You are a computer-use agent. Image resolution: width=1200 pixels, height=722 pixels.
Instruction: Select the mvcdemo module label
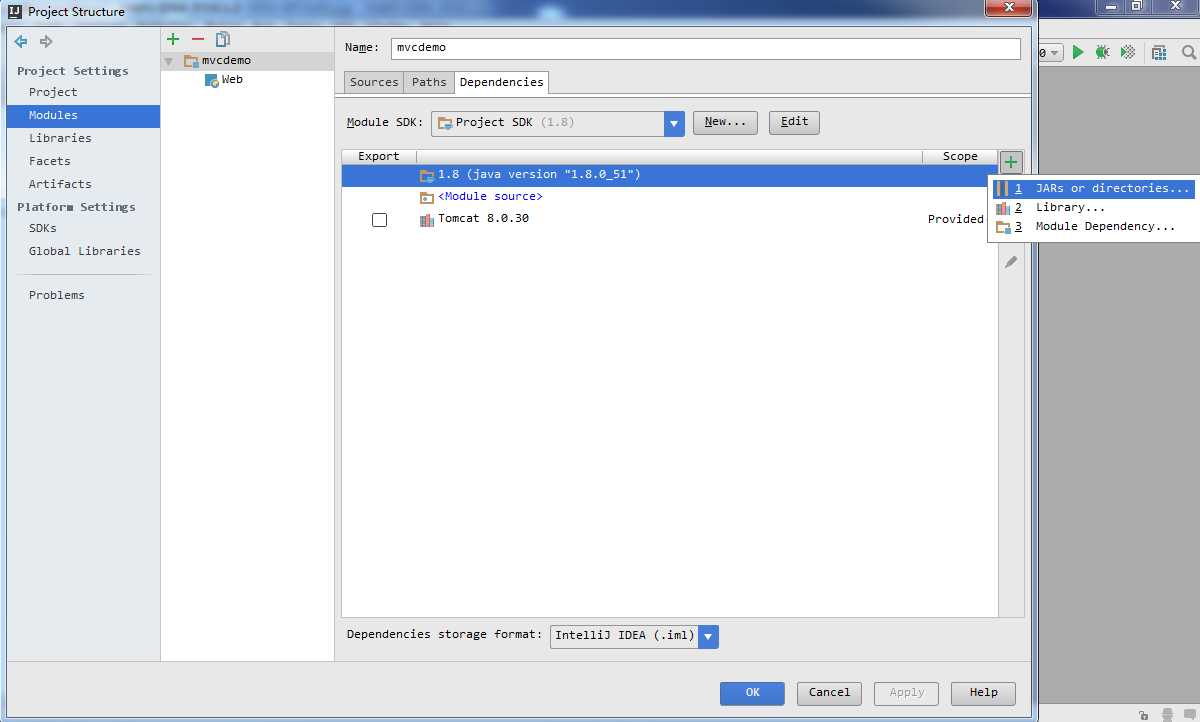pyautogui.click(x=226, y=61)
